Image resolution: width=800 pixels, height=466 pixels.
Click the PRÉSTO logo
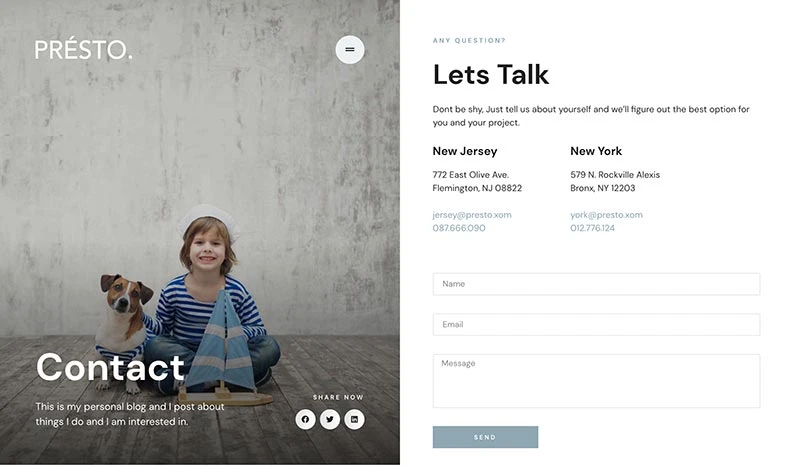(x=84, y=49)
